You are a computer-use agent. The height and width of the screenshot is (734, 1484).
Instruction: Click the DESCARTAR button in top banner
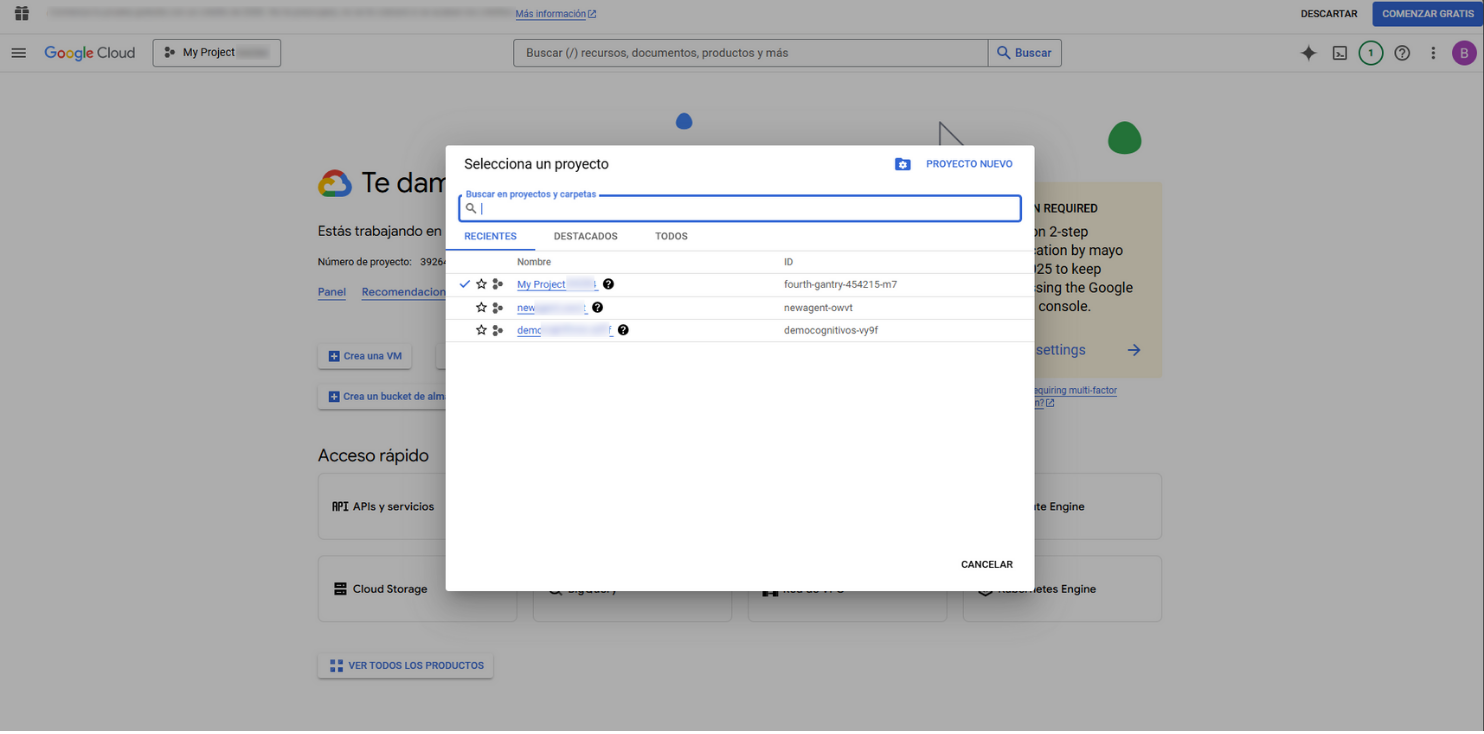[1329, 14]
